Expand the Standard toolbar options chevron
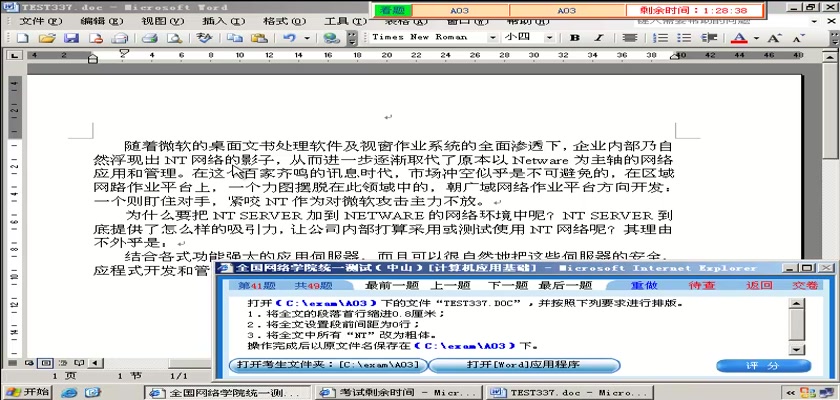Image resolution: width=840 pixels, height=400 pixels. pyautogui.click(x=352, y=37)
